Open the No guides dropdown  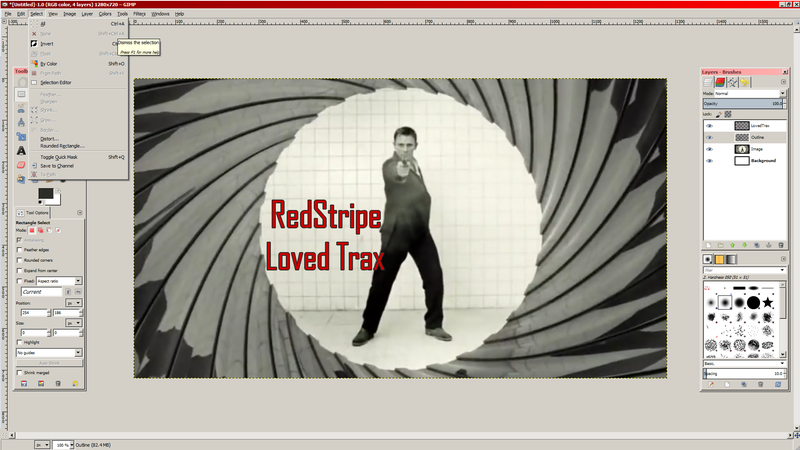(x=49, y=353)
